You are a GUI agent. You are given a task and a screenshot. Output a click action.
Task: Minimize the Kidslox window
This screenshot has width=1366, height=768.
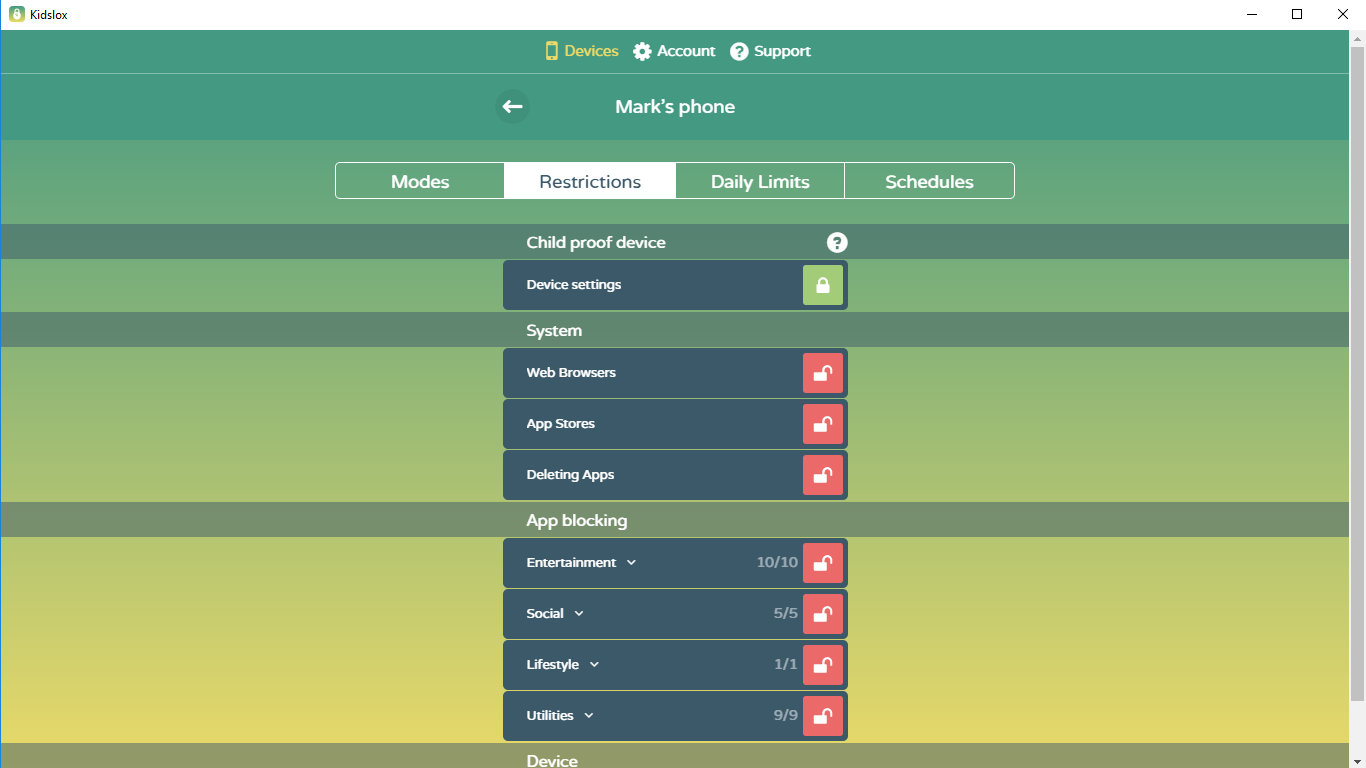pos(1251,14)
